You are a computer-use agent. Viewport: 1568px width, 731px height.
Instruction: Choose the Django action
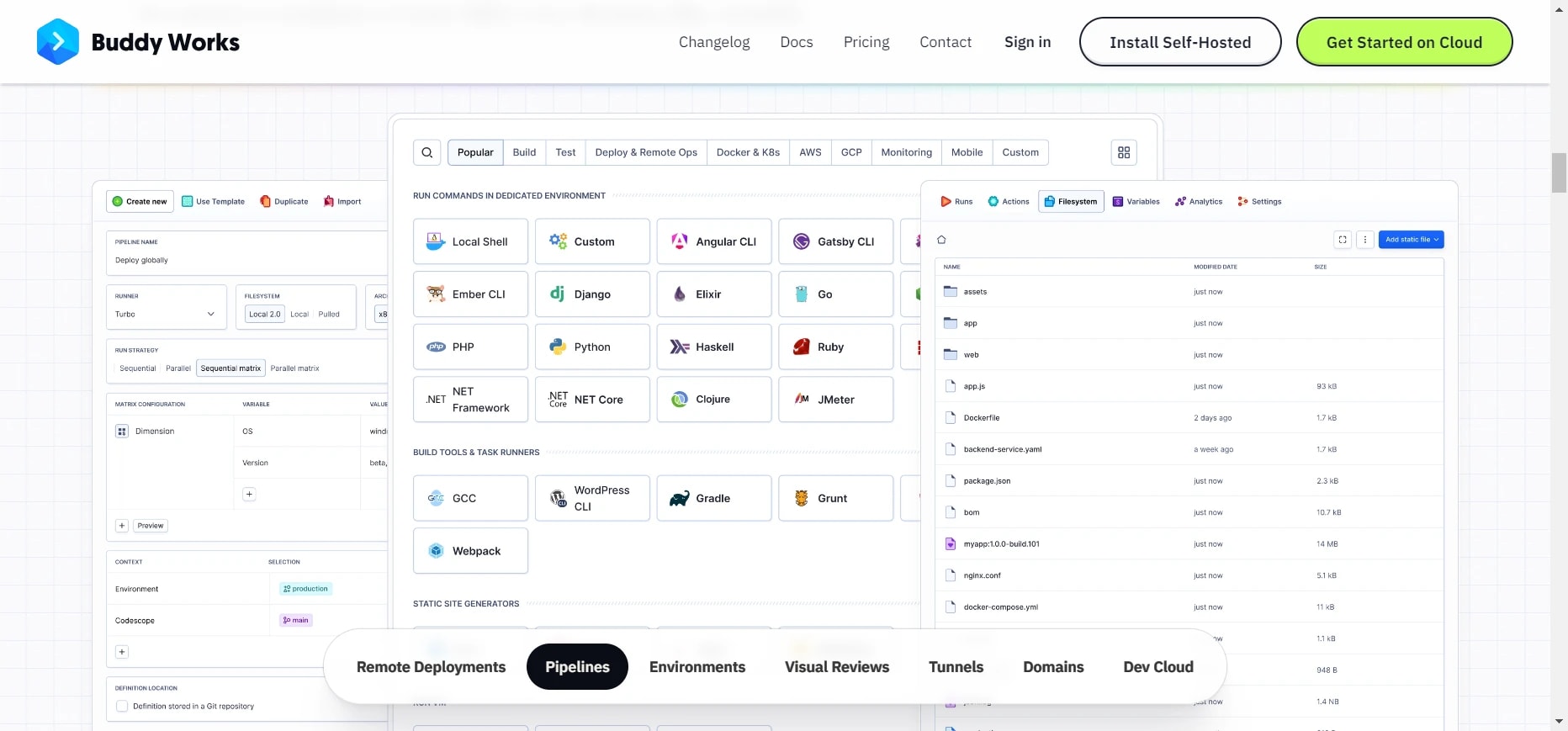592,294
